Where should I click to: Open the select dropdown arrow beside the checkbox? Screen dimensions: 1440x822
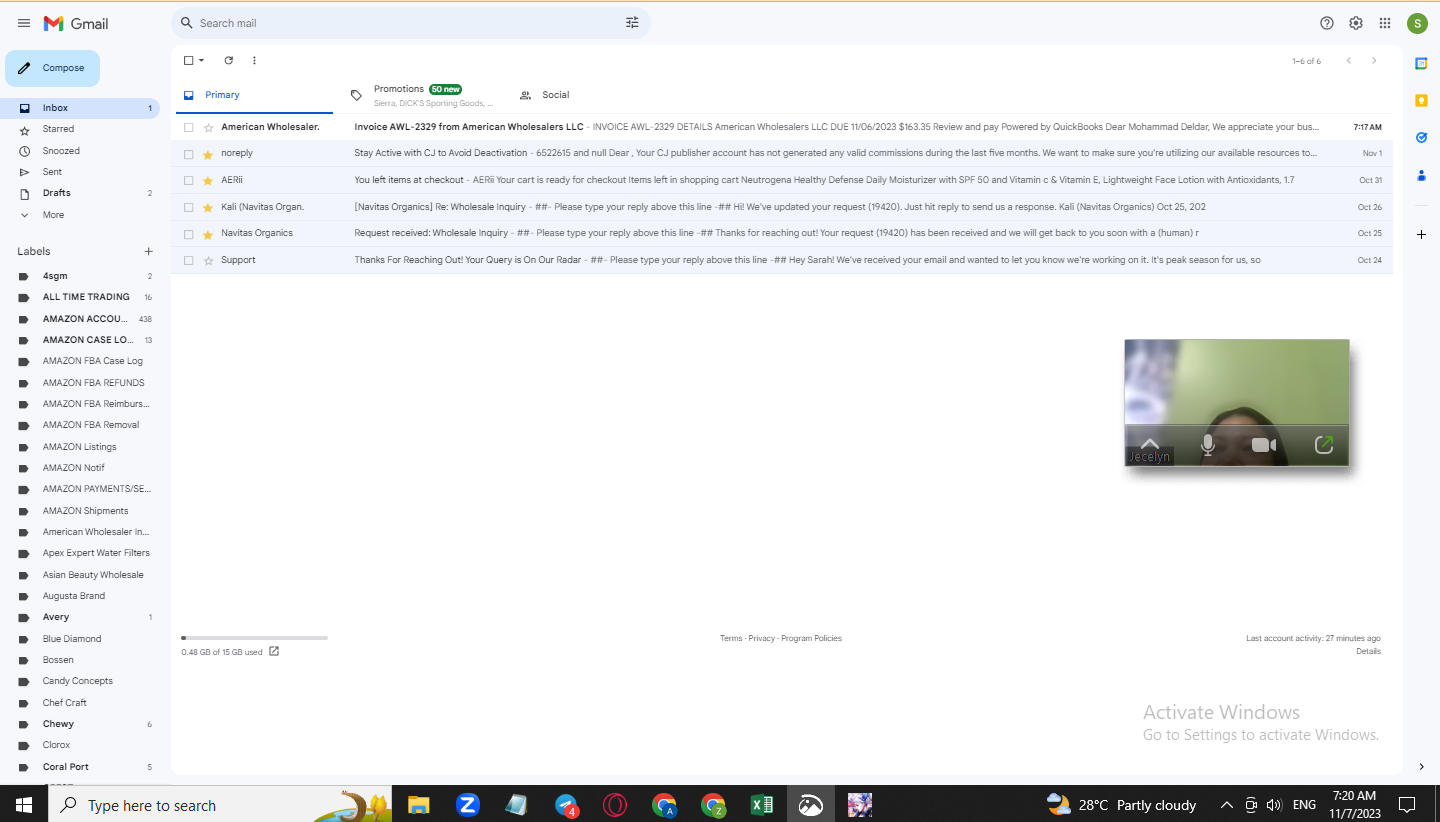click(x=201, y=61)
